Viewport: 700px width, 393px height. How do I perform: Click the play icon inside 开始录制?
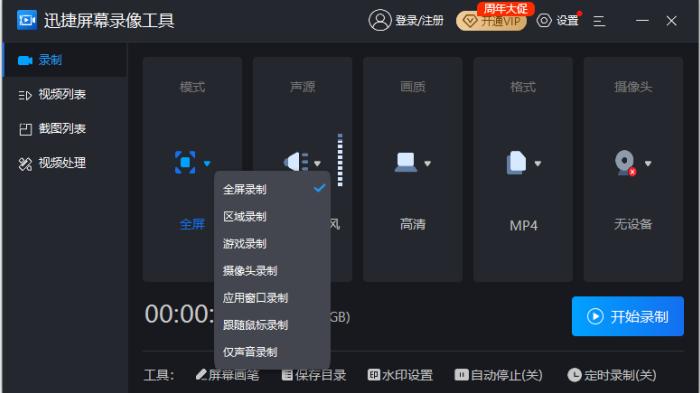tap(595, 316)
